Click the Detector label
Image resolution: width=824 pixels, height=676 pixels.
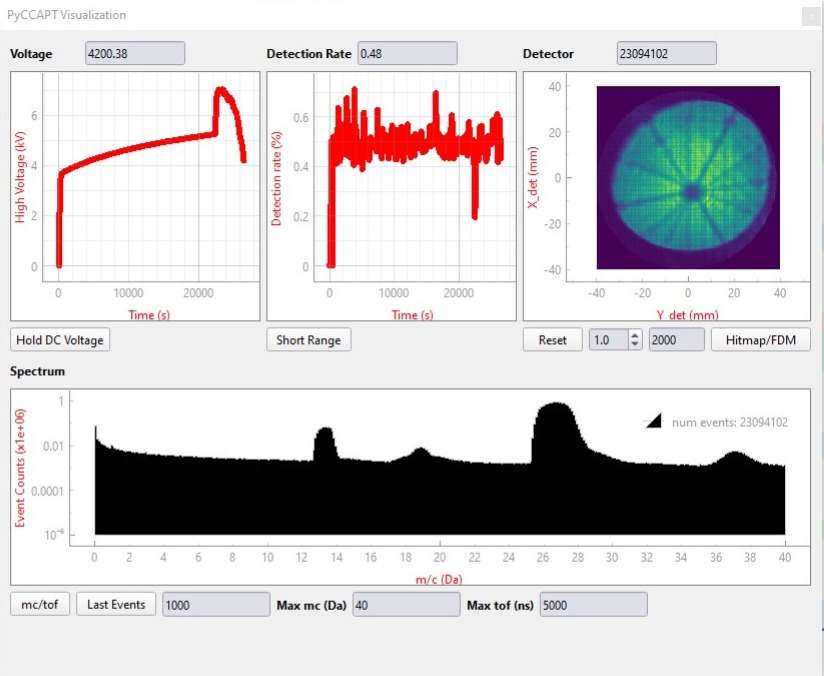[548, 54]
